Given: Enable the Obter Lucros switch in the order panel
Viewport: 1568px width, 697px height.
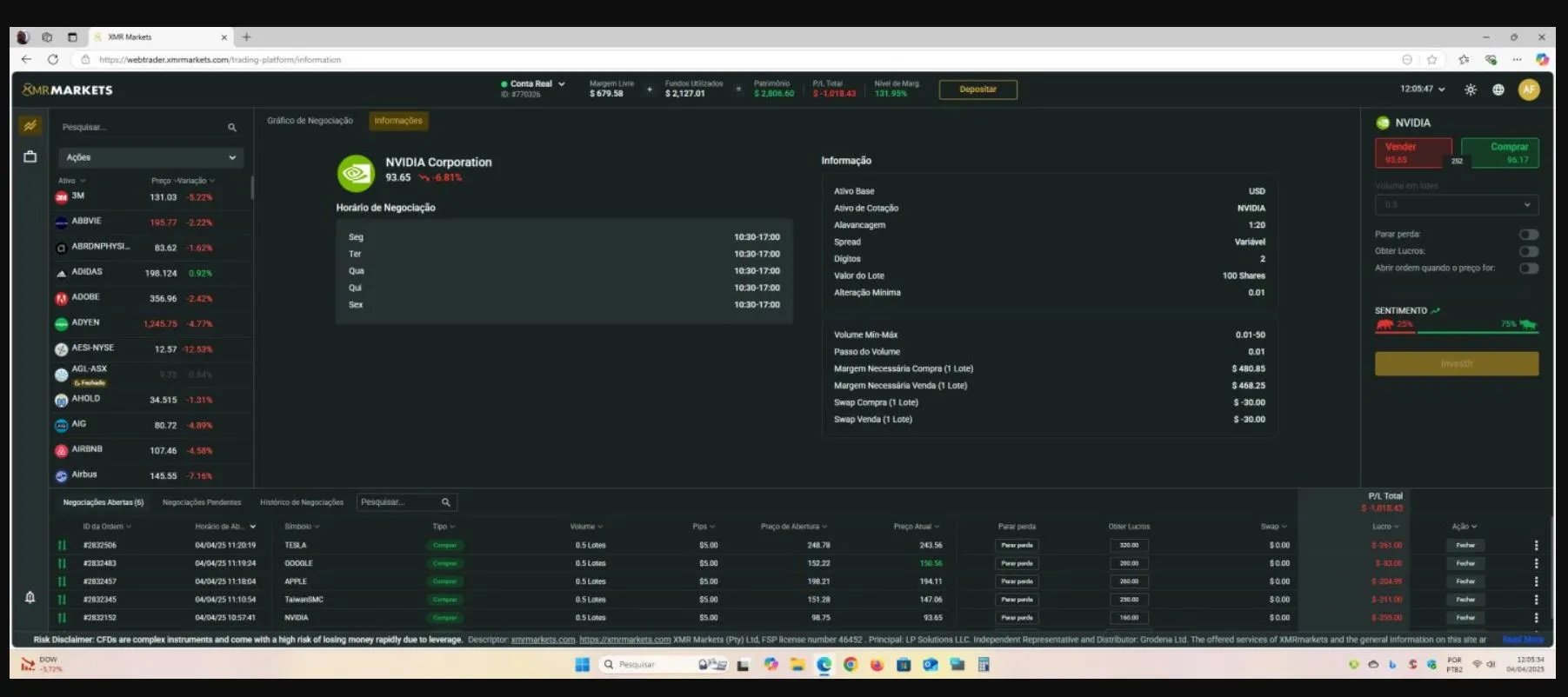Looking at the screenshot, I should 1529,251.
